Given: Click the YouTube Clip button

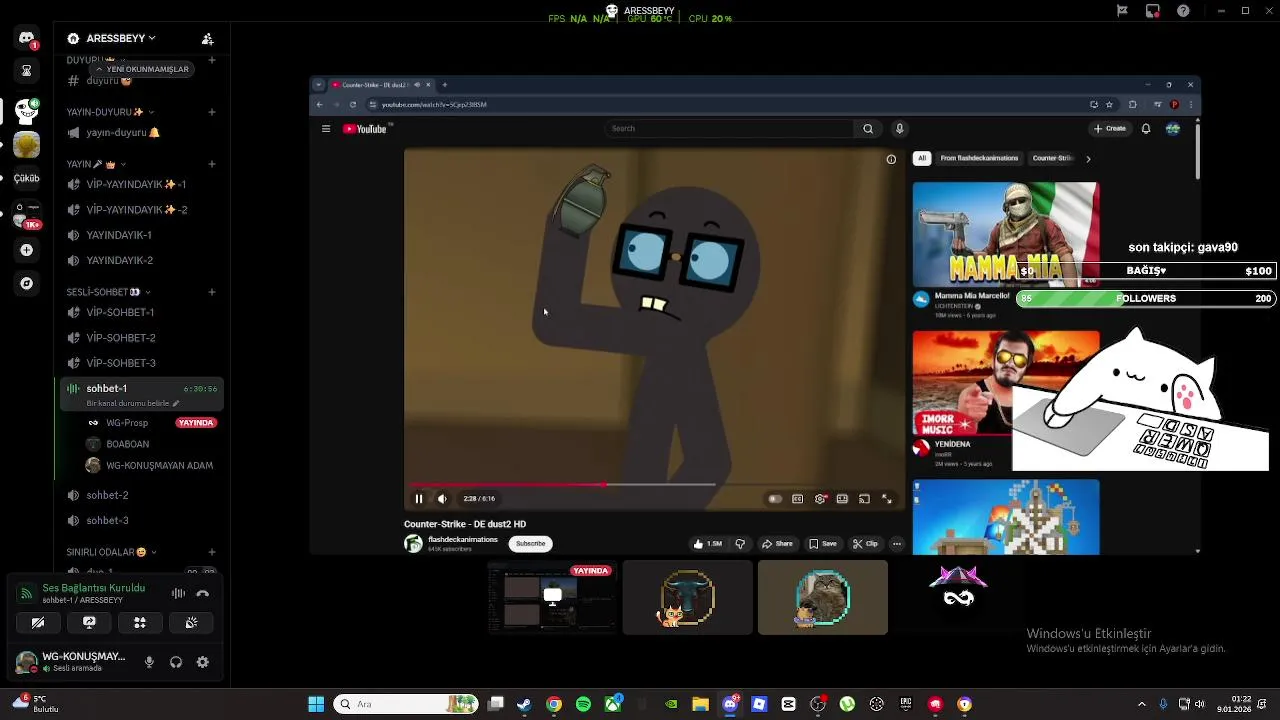Looking at the screenshot, I should [866, 544].
